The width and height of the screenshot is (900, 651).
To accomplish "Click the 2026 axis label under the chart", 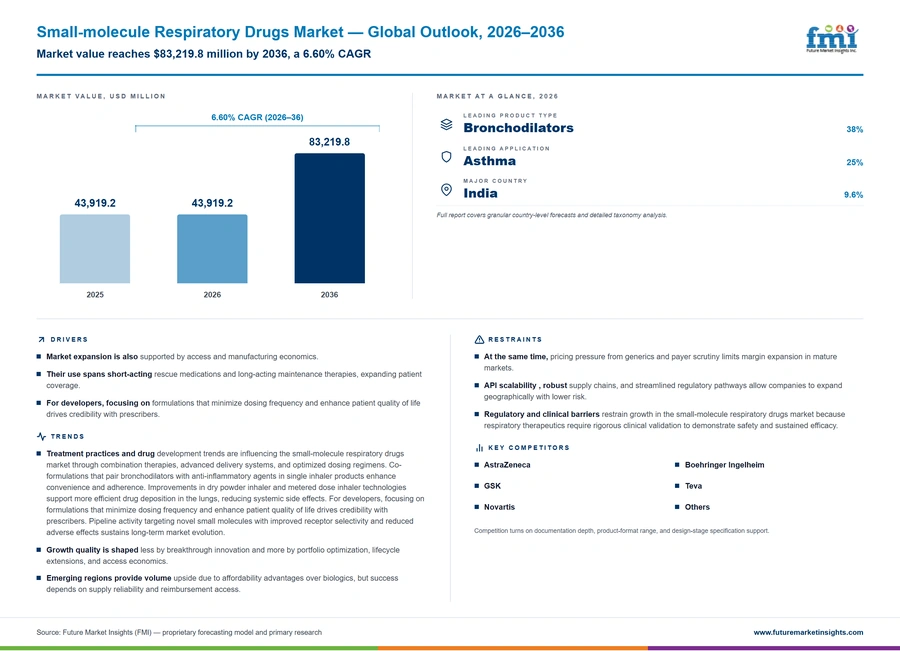I will (212, 294).
